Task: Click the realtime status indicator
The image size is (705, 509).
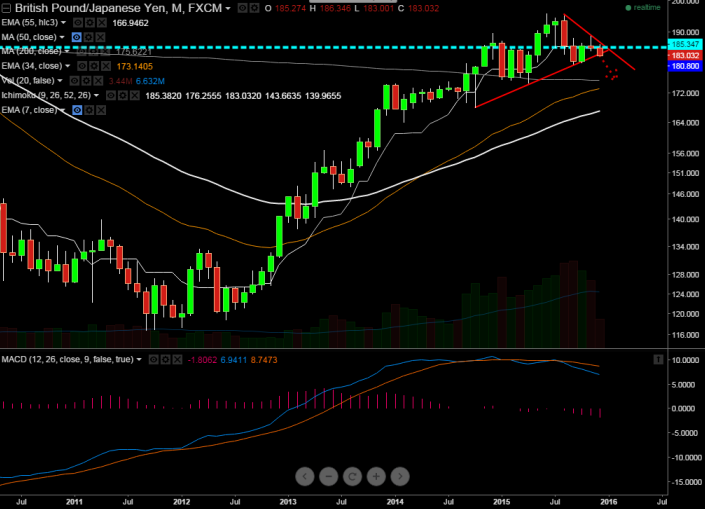Action: [x=643, y=8]
